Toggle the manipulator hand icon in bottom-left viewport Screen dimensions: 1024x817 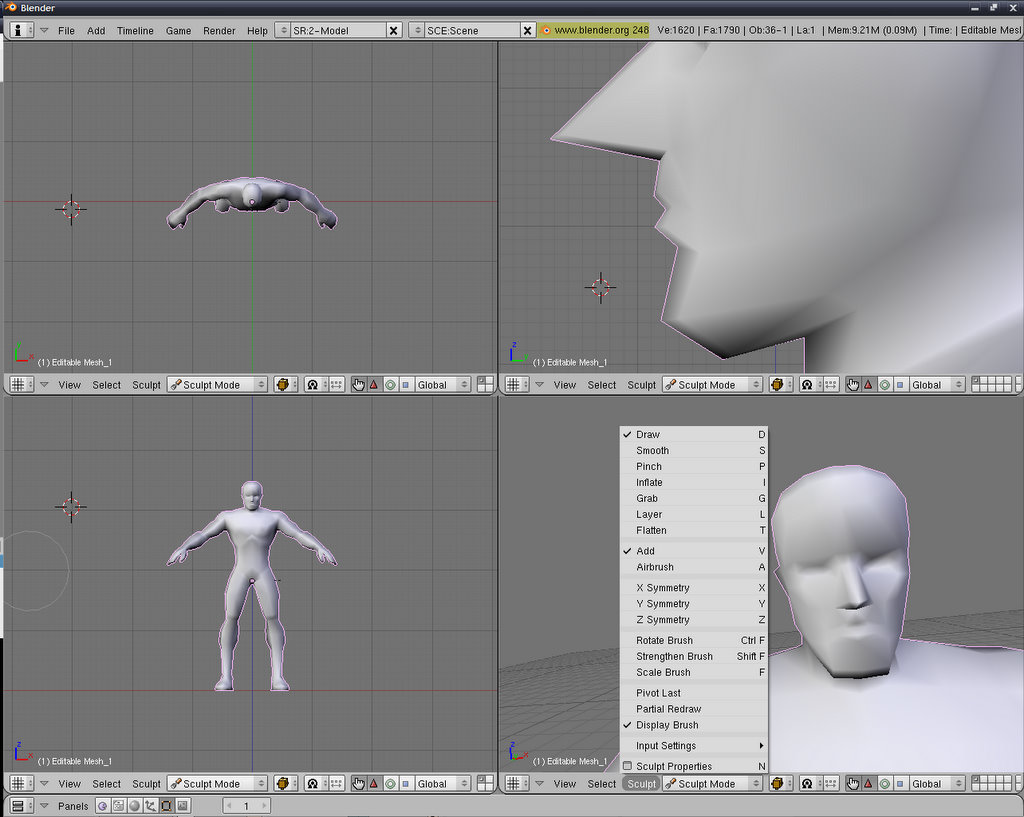click(x=358, y=783)
